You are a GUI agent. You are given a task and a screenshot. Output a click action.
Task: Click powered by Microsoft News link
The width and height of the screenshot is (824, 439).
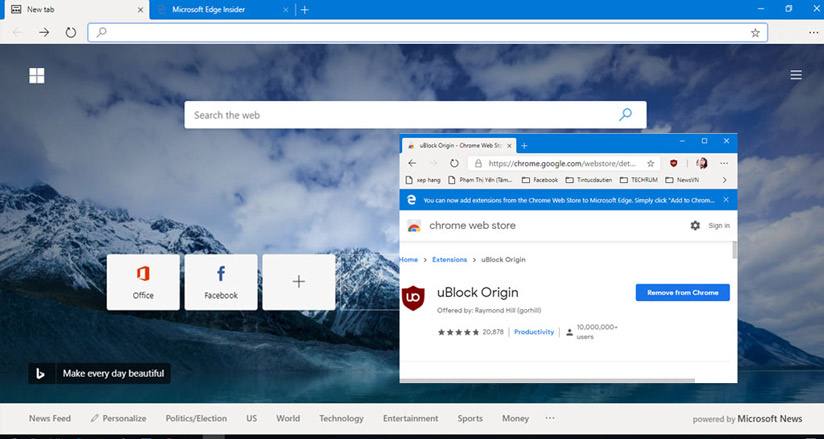747,419
